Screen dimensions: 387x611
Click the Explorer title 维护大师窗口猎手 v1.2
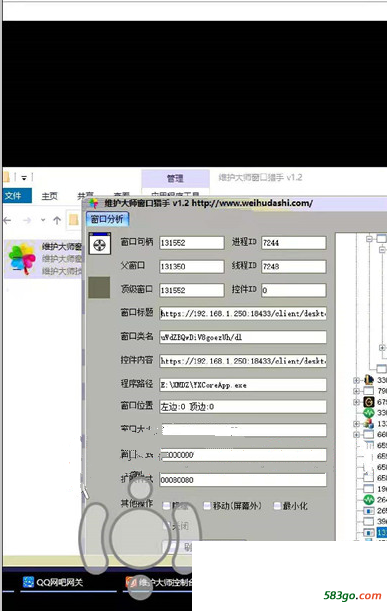click(x=260, y=178)
